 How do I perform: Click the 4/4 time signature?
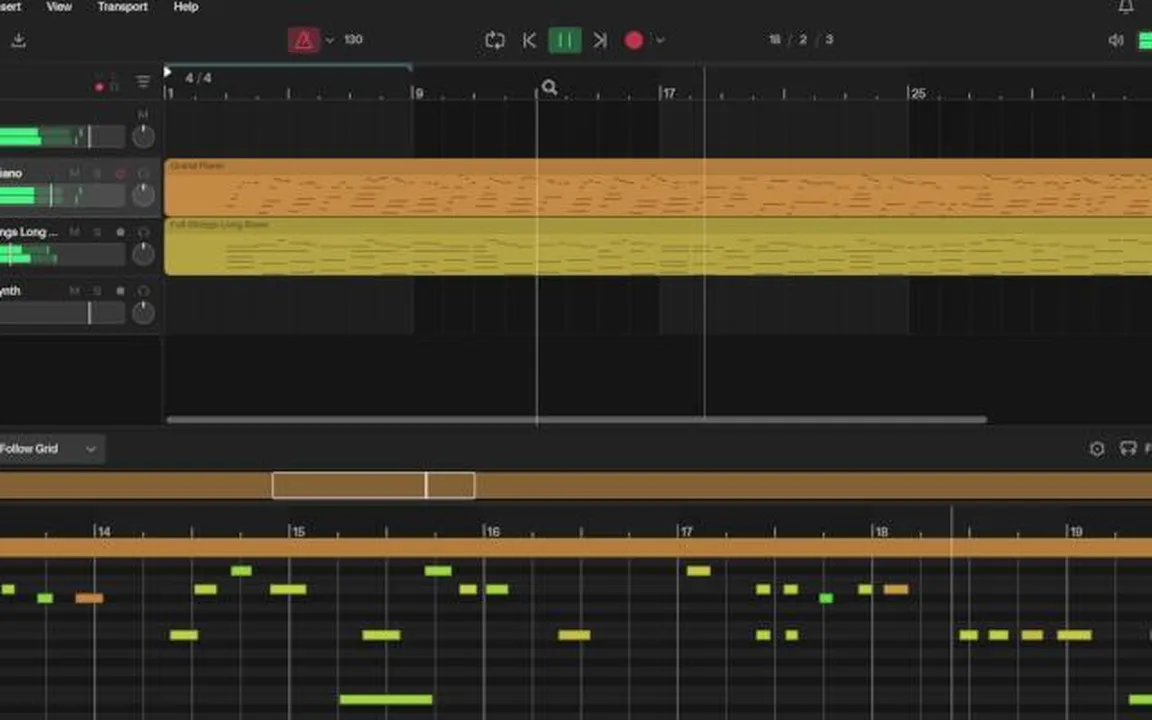click(x=198, y=78)
